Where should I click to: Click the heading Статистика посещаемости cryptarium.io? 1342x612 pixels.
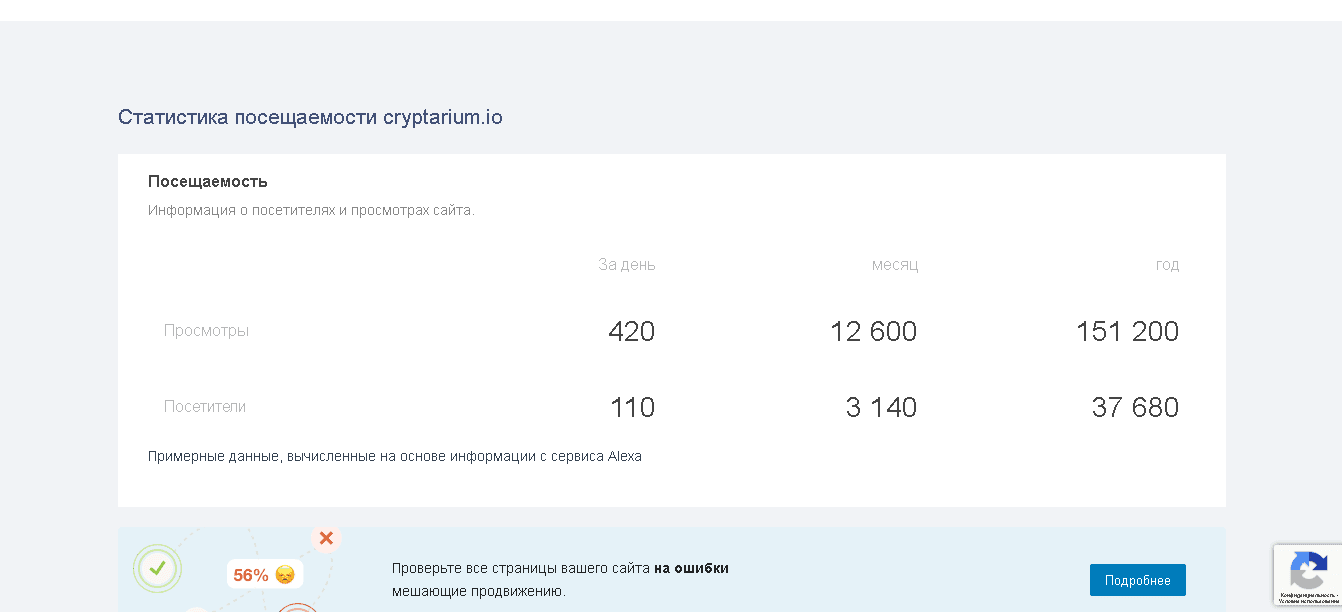pos(310,117)
